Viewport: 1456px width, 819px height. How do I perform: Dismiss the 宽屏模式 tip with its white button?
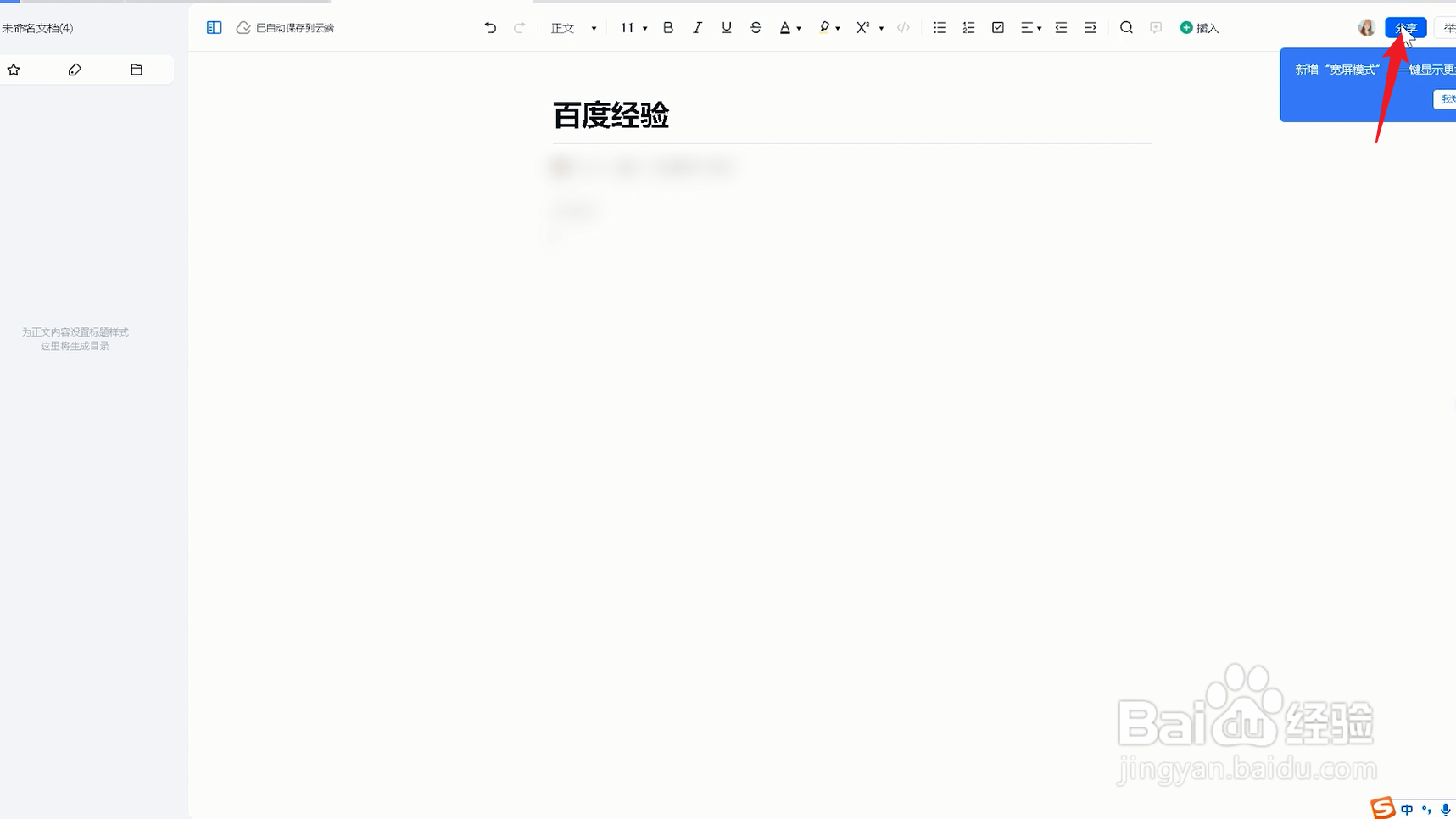pyautogui.click(x=1445, y=99)
